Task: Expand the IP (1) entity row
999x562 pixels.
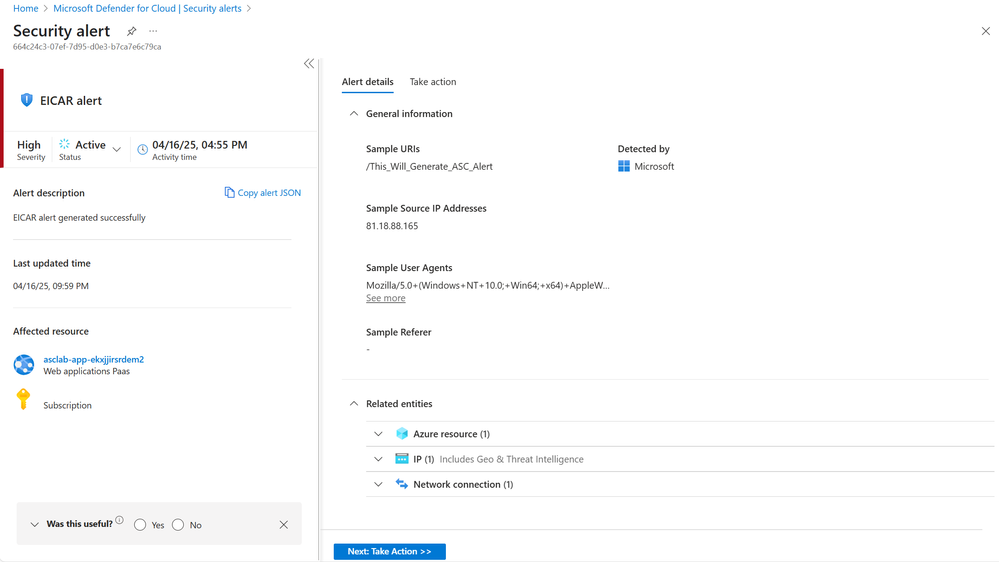Action: [378, 459]
